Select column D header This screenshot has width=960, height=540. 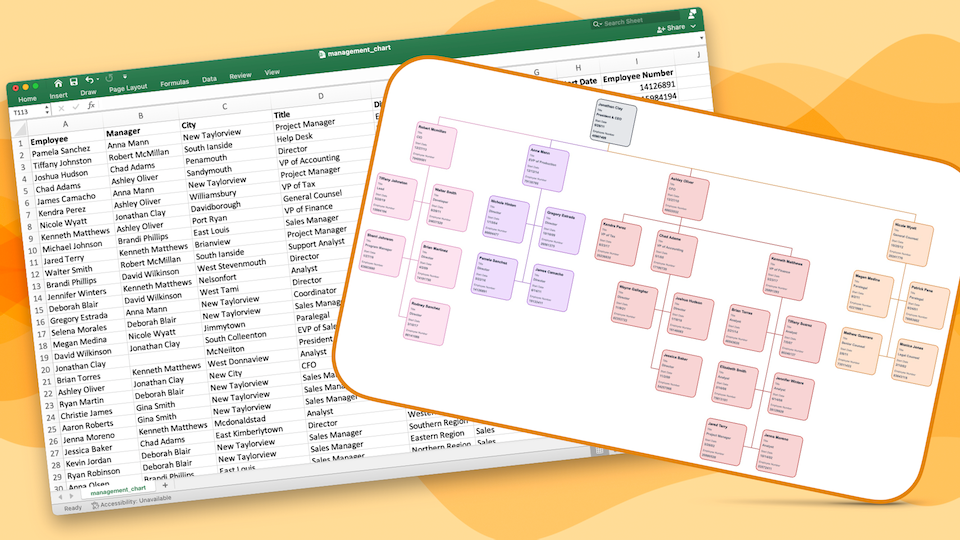(321, 96)
